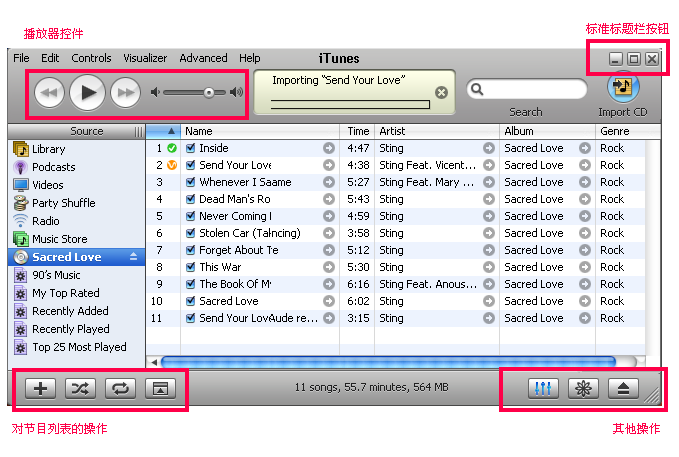Adjust the volume slider knob

(x=209, y=93)
